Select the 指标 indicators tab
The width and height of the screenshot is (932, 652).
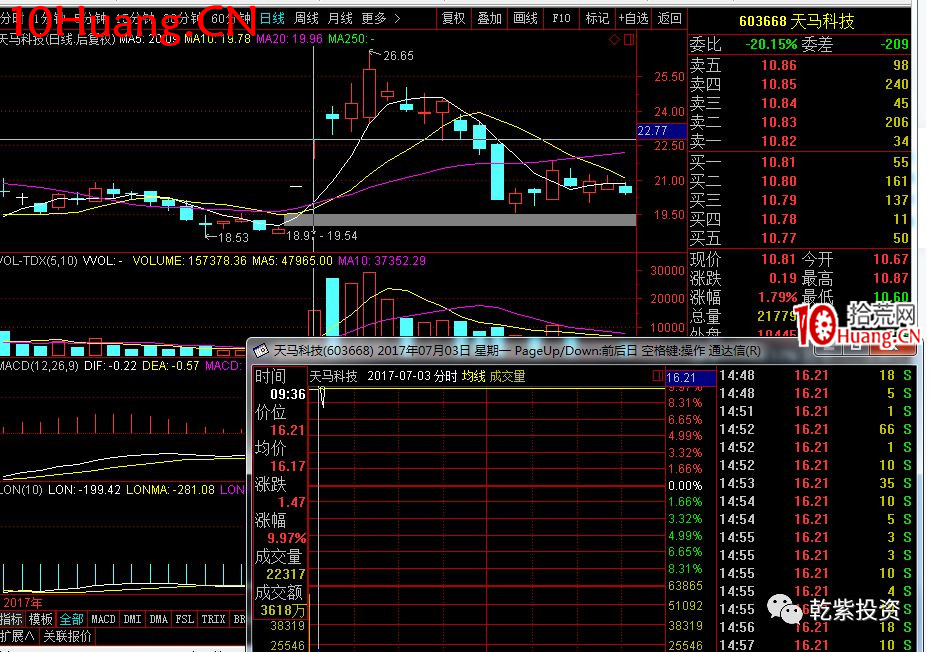point(11,619)
